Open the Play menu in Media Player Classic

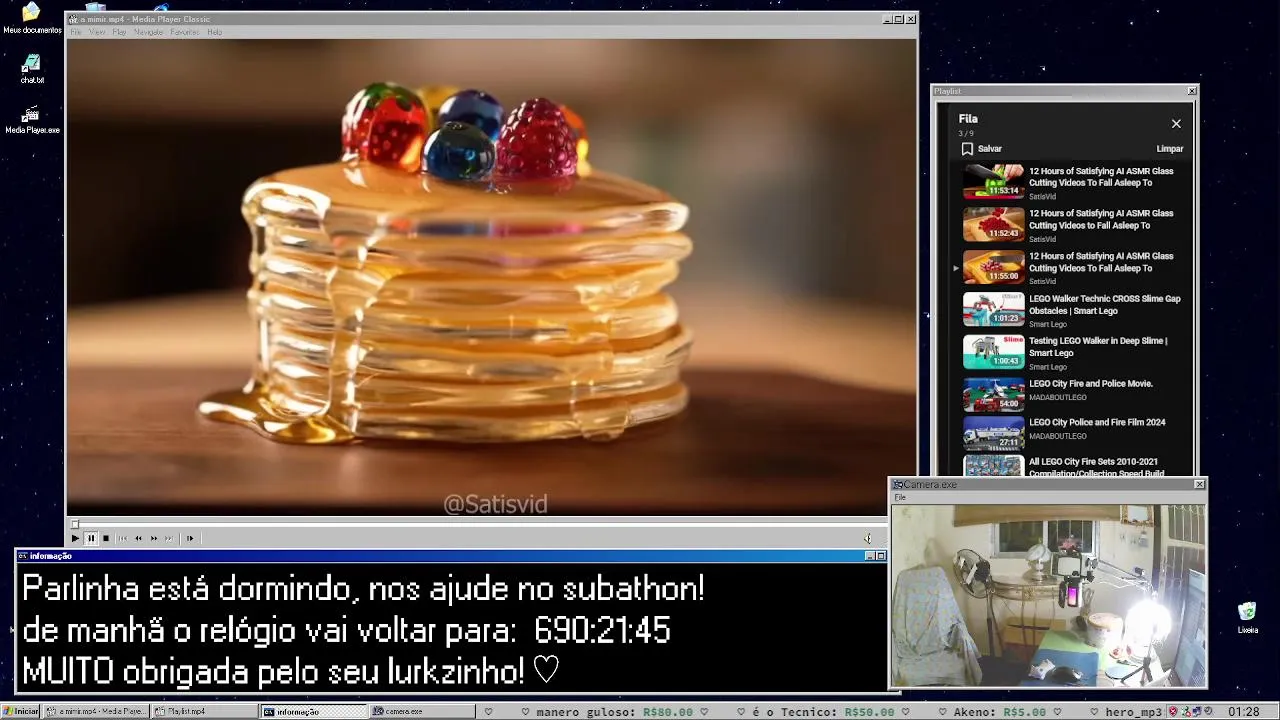119,32
